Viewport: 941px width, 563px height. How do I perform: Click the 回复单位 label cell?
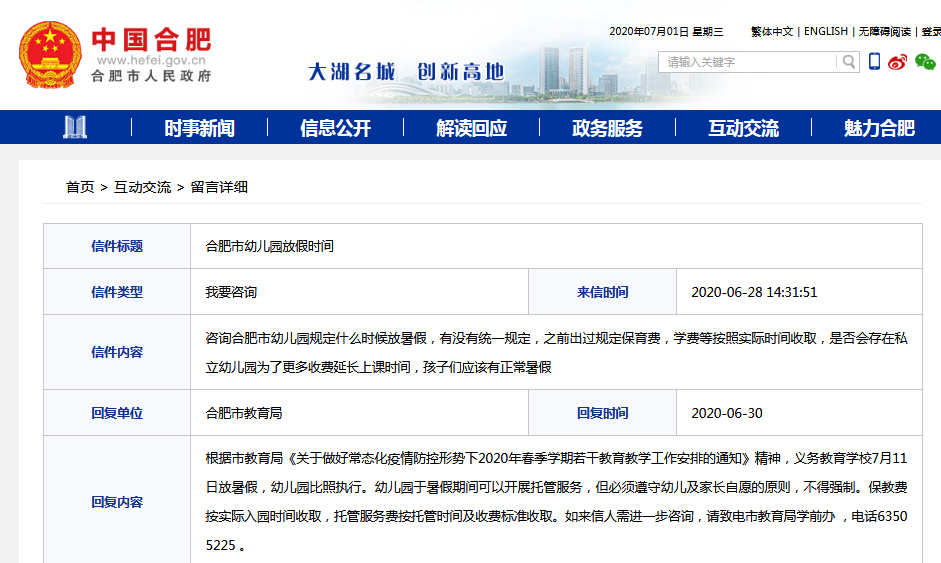(117, 413)
